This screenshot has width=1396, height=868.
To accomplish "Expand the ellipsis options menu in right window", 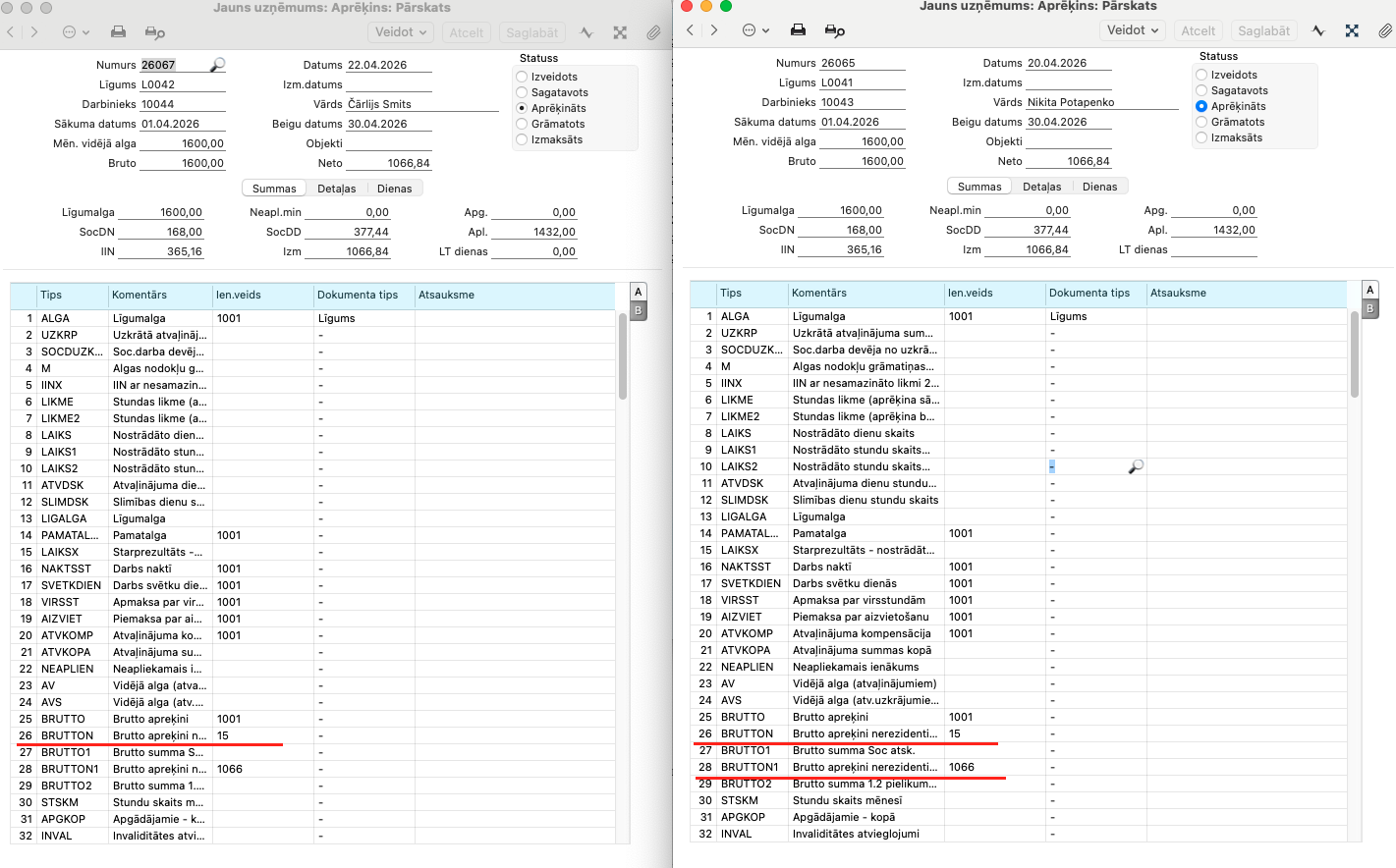I will [x=755, y=30].
